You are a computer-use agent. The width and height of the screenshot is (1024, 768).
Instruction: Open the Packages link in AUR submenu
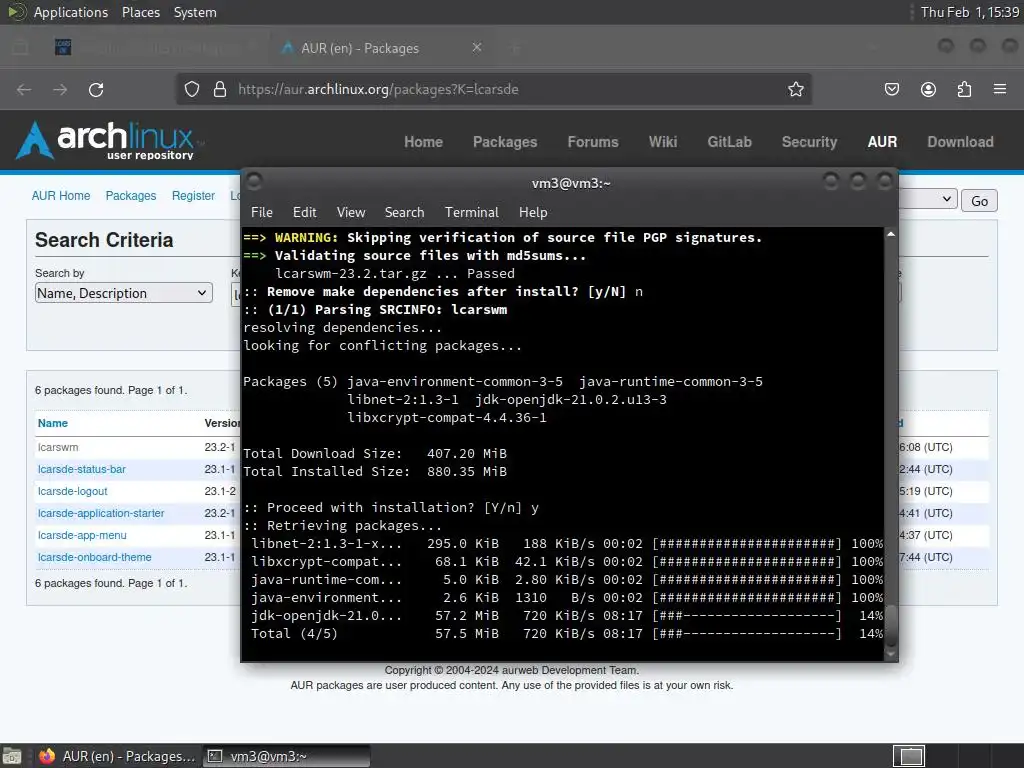click(131, 196)
